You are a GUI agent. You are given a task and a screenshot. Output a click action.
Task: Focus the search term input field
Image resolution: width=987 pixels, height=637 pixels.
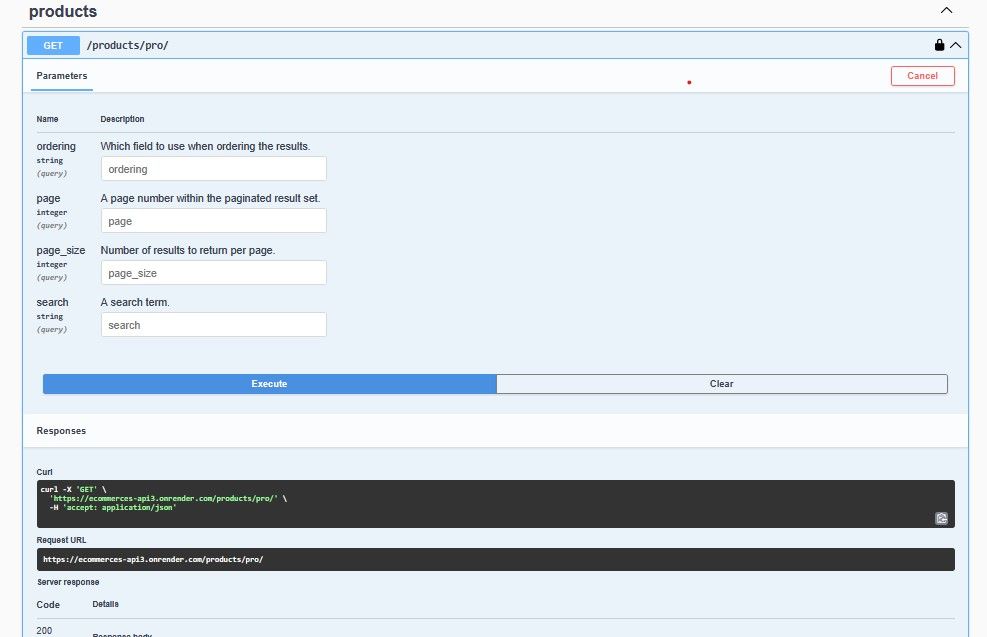(x=213, y=325)
